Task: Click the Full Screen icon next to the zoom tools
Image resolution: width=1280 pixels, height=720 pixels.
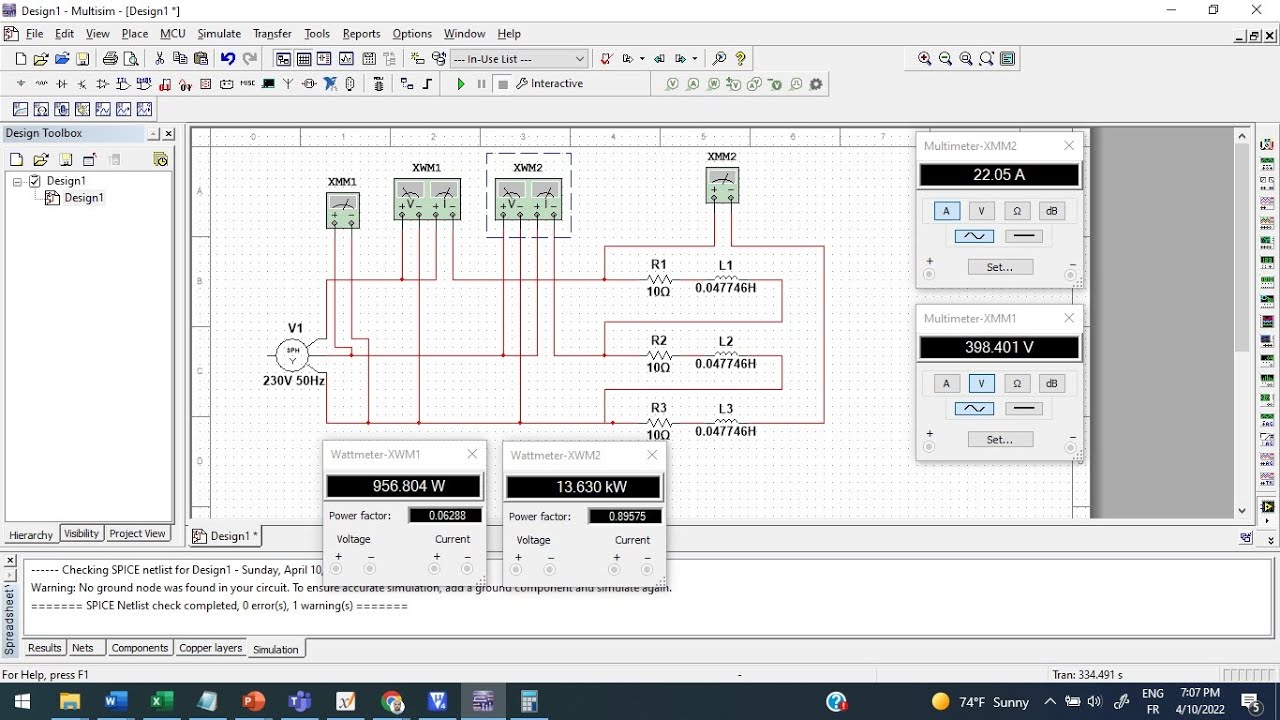Action: click(x=1008, y=59)
